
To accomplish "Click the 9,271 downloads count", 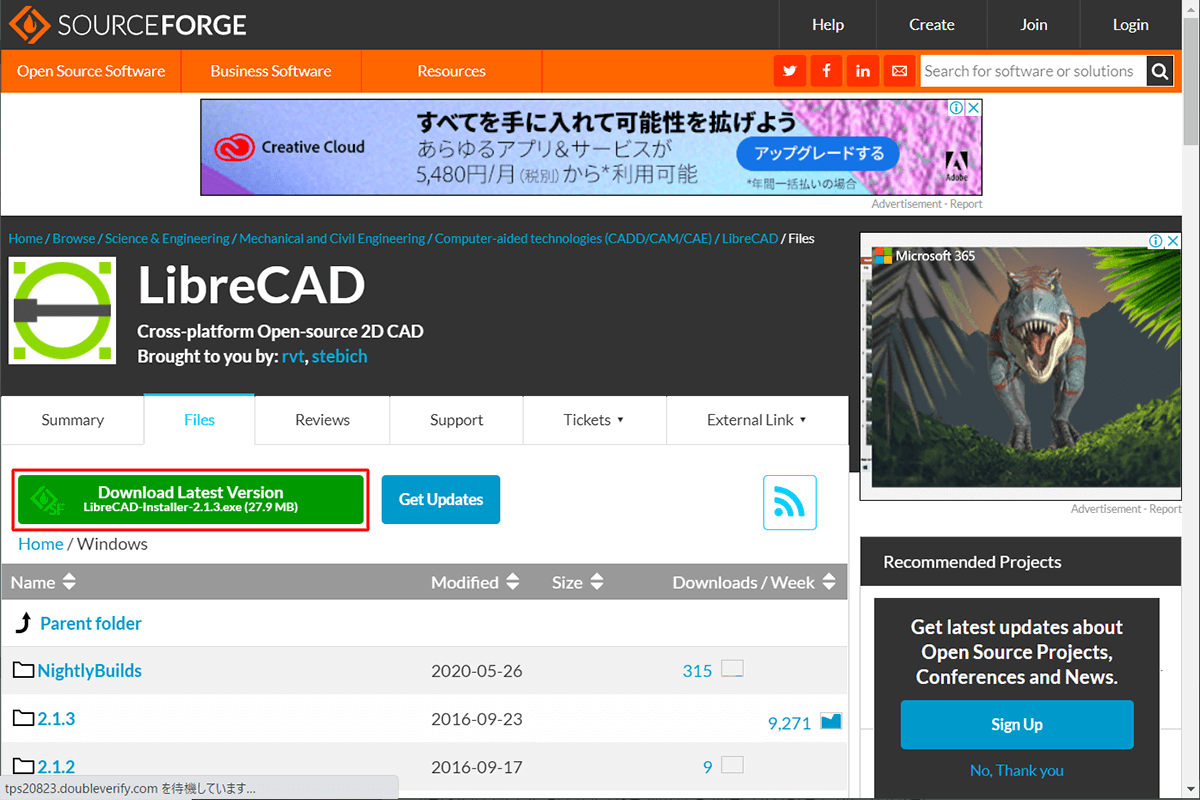I will coord(789,723).
